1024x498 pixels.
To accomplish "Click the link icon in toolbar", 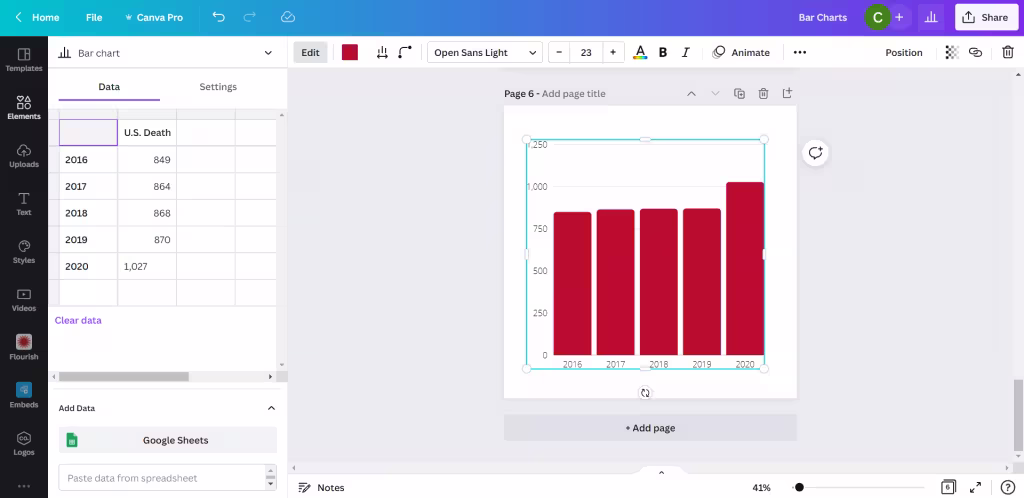I will pyautogui.click(x=975, y=52).
